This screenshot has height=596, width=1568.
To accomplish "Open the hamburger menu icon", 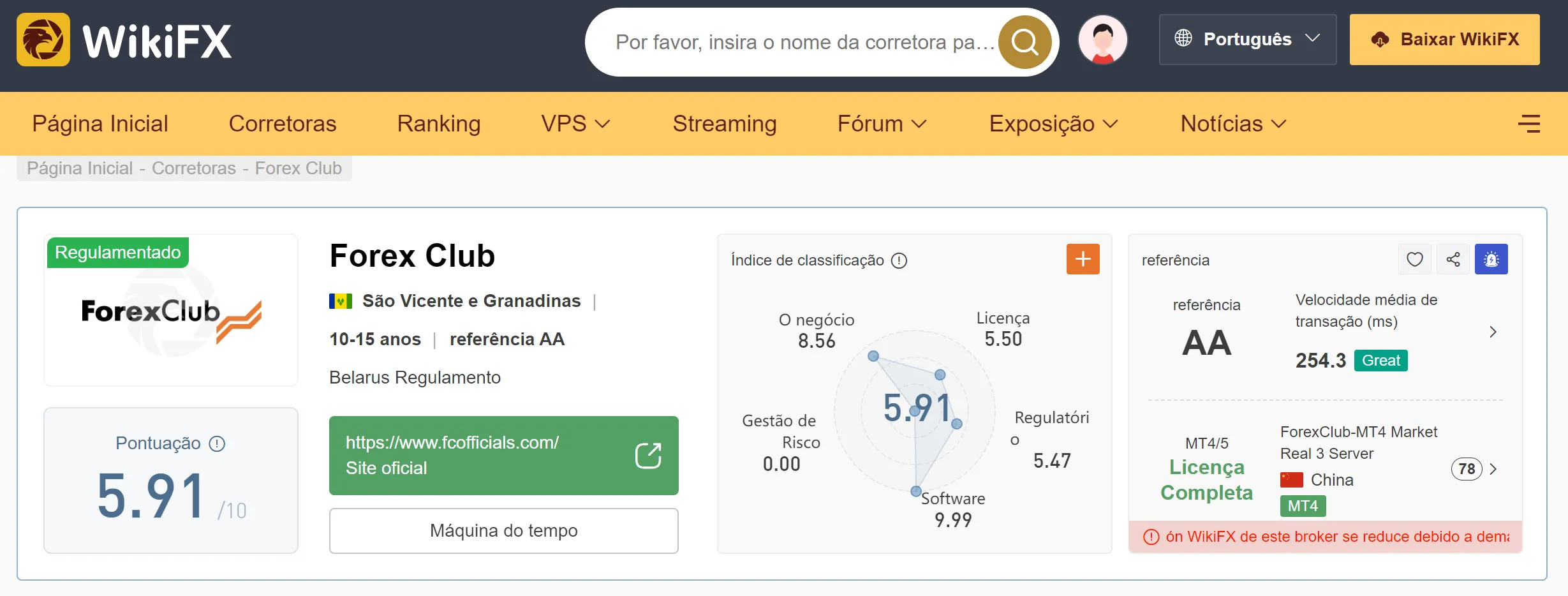I will (1529, 124).
